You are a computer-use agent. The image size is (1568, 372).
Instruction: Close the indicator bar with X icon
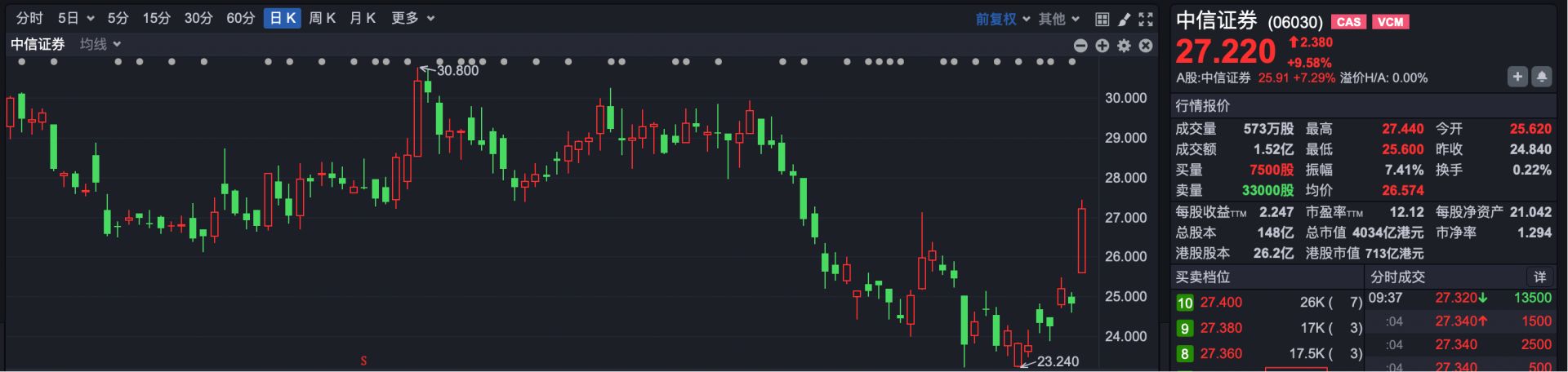(x=1146, y=46)
